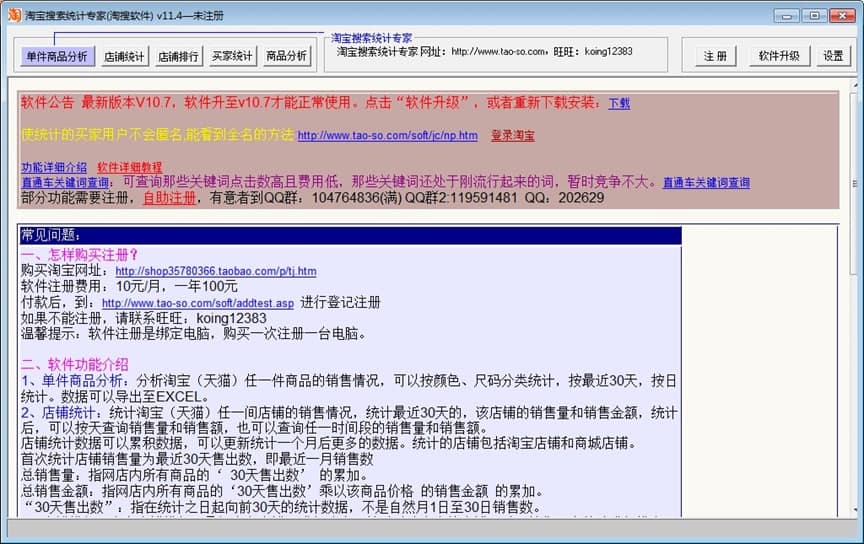Click the 注册 button

[715, 56]
